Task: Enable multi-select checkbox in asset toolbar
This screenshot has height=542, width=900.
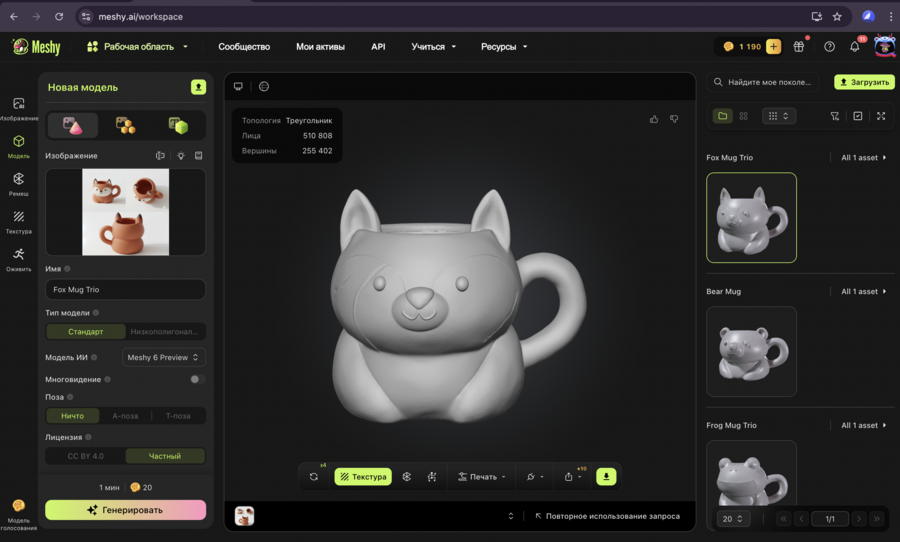Action: pos(858,116)
